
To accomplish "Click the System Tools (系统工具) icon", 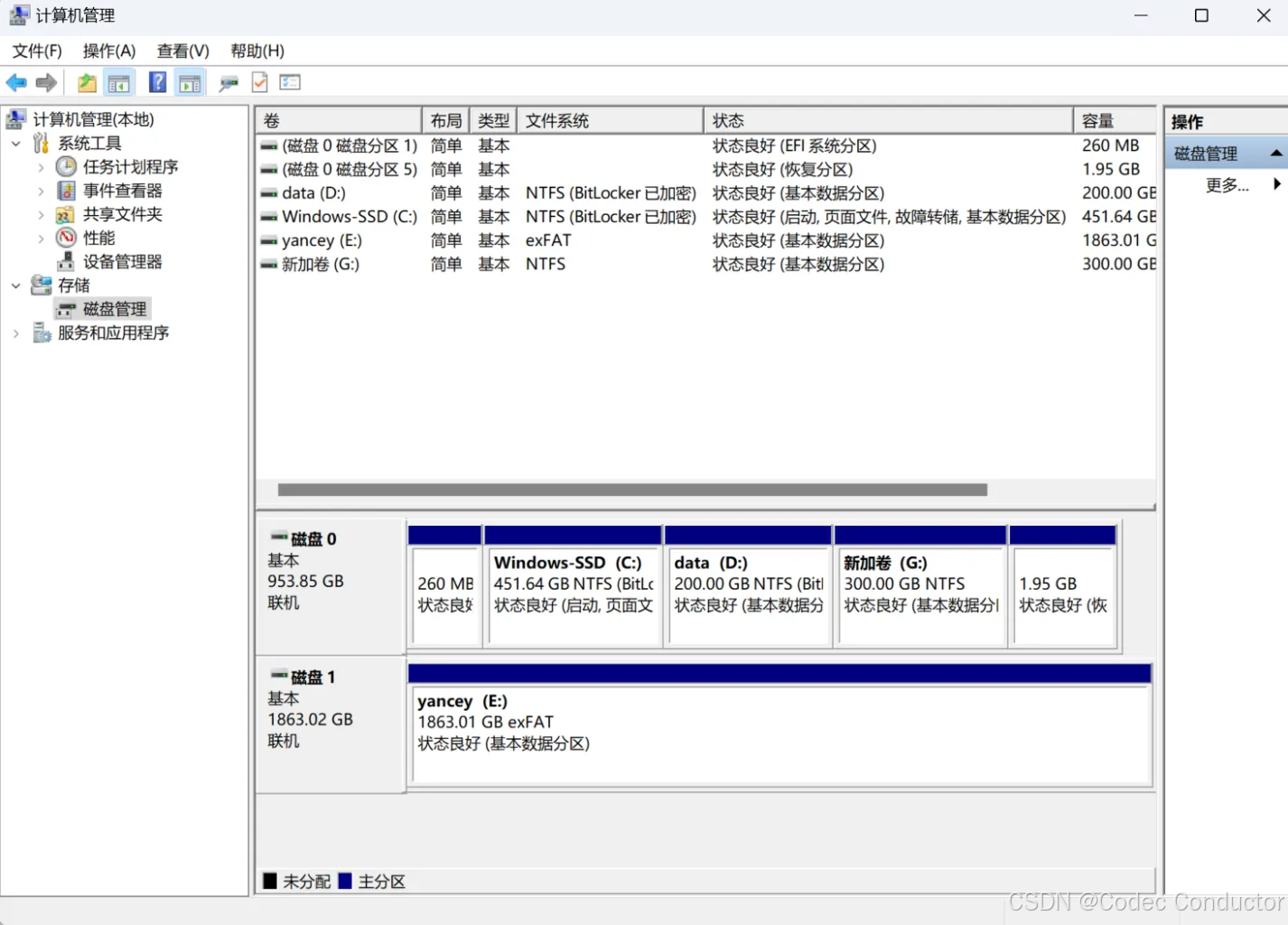I will pos(41,143).
